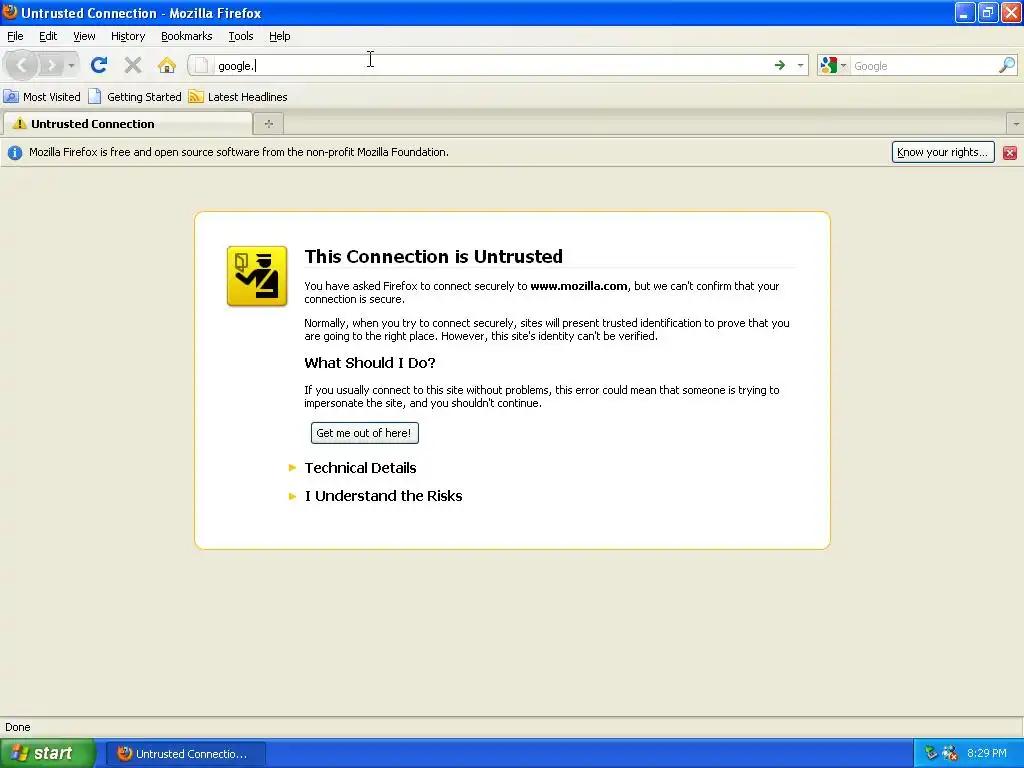This screenshot has height=768, width=1024.
Task: Click the This Connection is Untrusted heading
Action: tap(434, 257)
